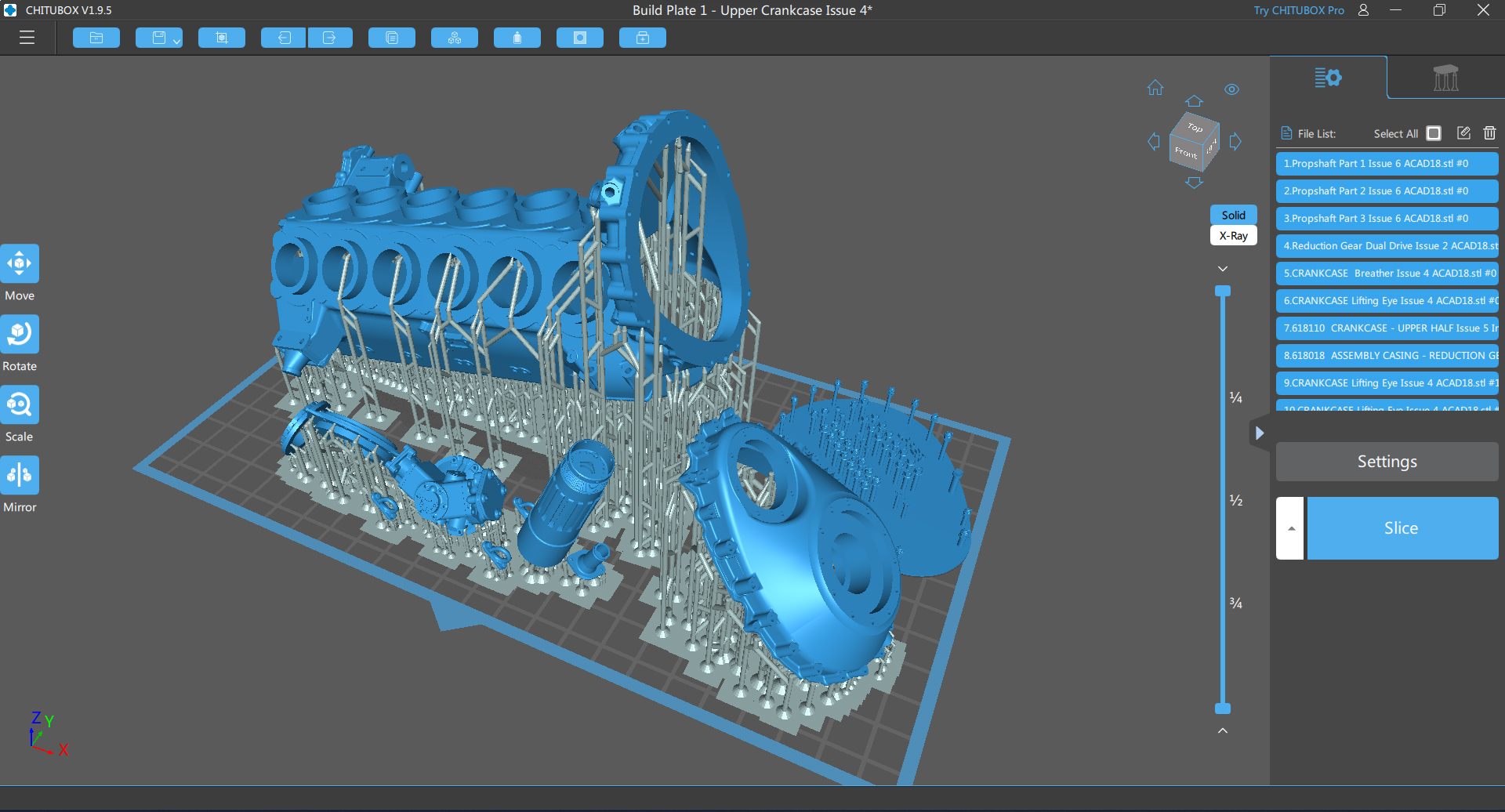
Task: Select the Mirror tool
Action: click(20, 476)
